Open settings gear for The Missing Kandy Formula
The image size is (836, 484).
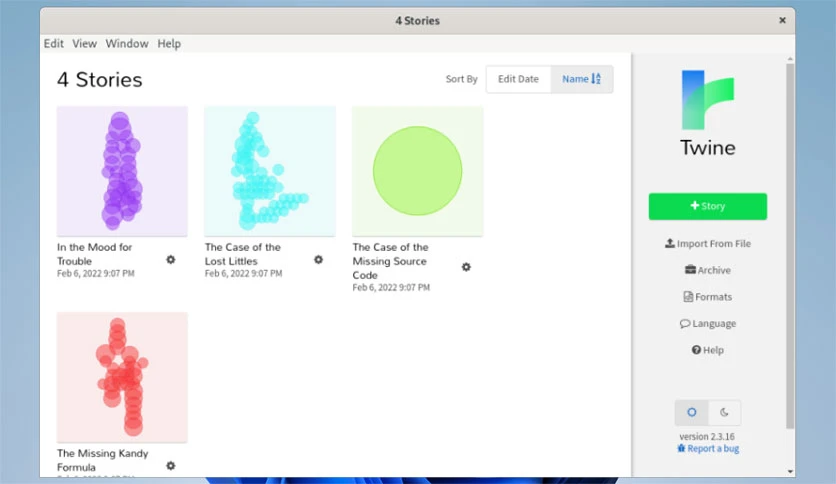coord(171,465)
